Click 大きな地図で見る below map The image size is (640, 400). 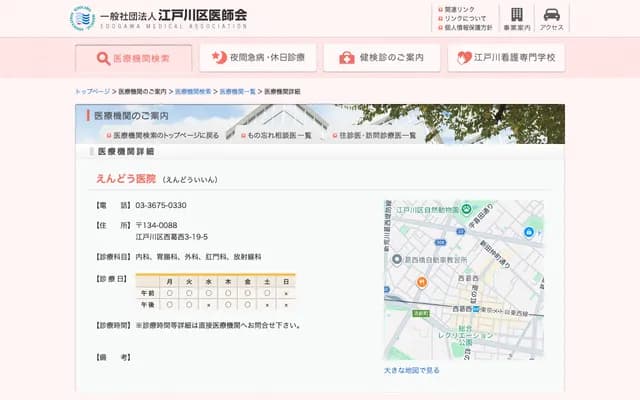pyautogui.click(x=411, y=370)
